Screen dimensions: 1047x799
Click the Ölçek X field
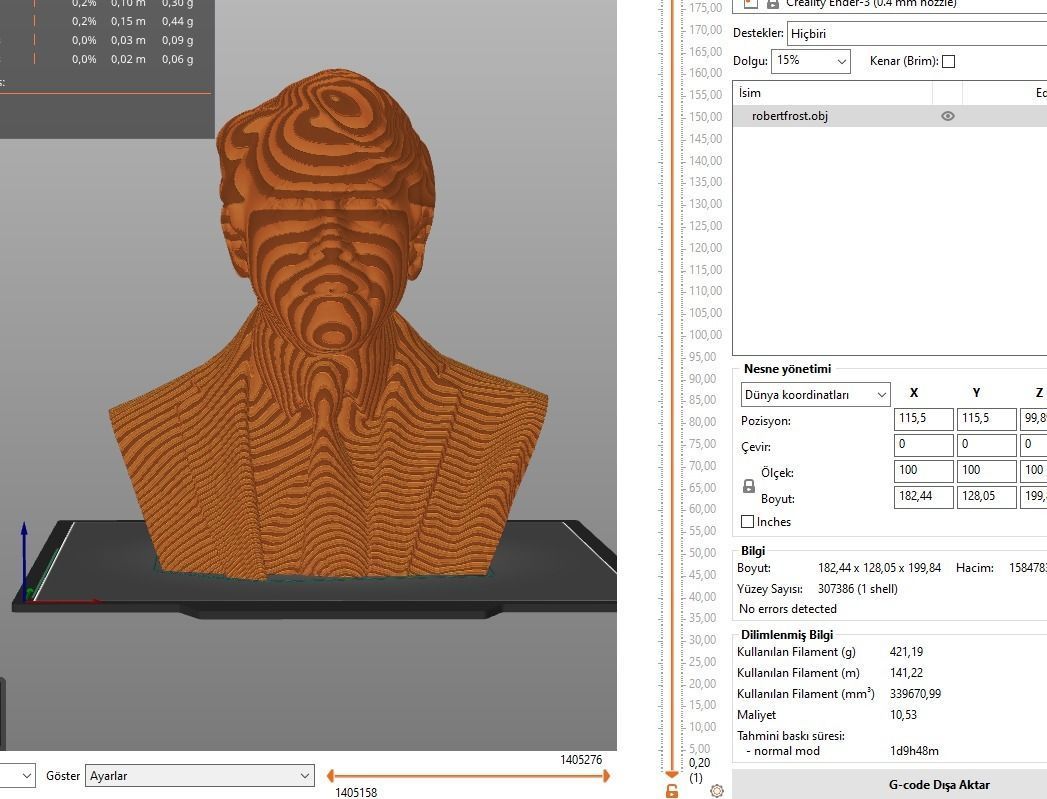[x=923, y=471]
